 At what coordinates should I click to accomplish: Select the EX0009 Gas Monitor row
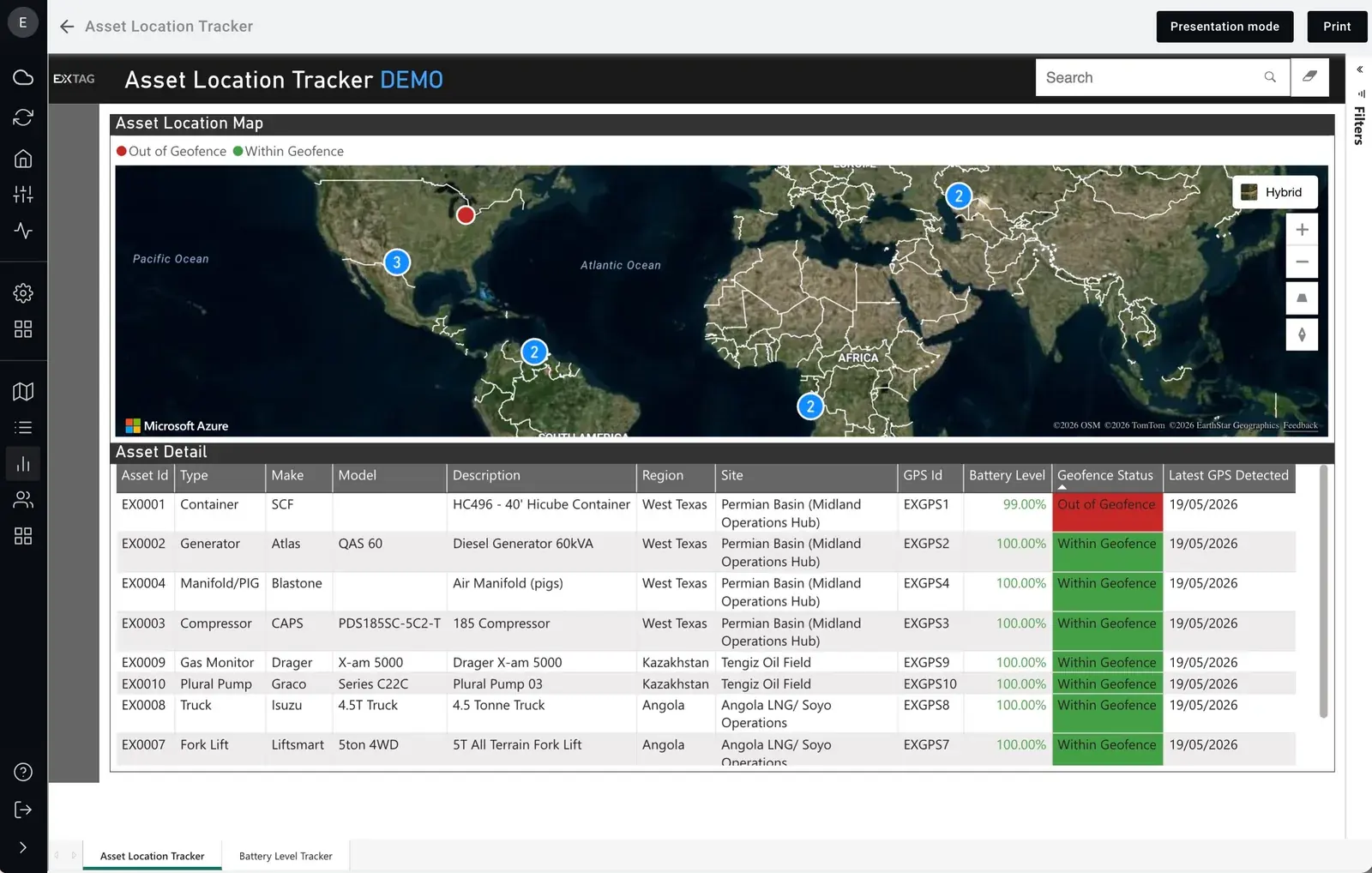click(706, 662)
